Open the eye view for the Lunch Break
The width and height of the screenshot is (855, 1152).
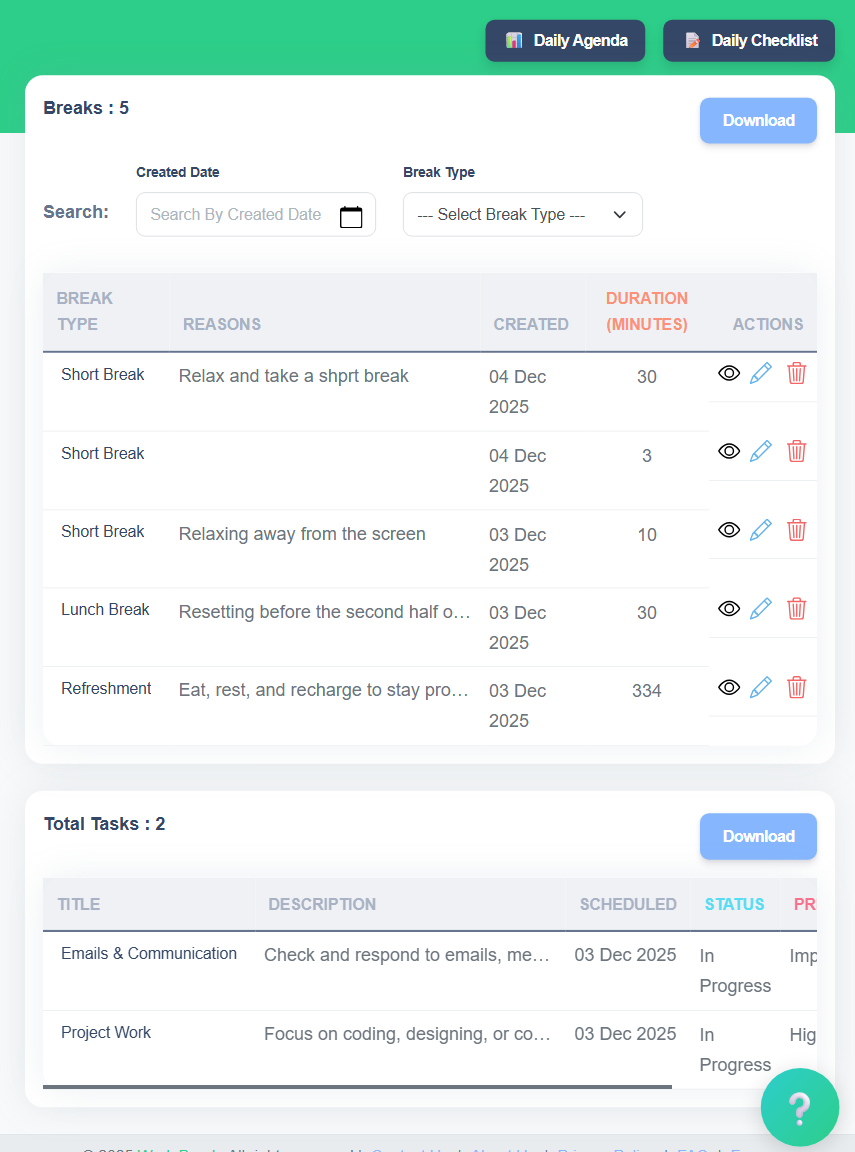point(729,608)
